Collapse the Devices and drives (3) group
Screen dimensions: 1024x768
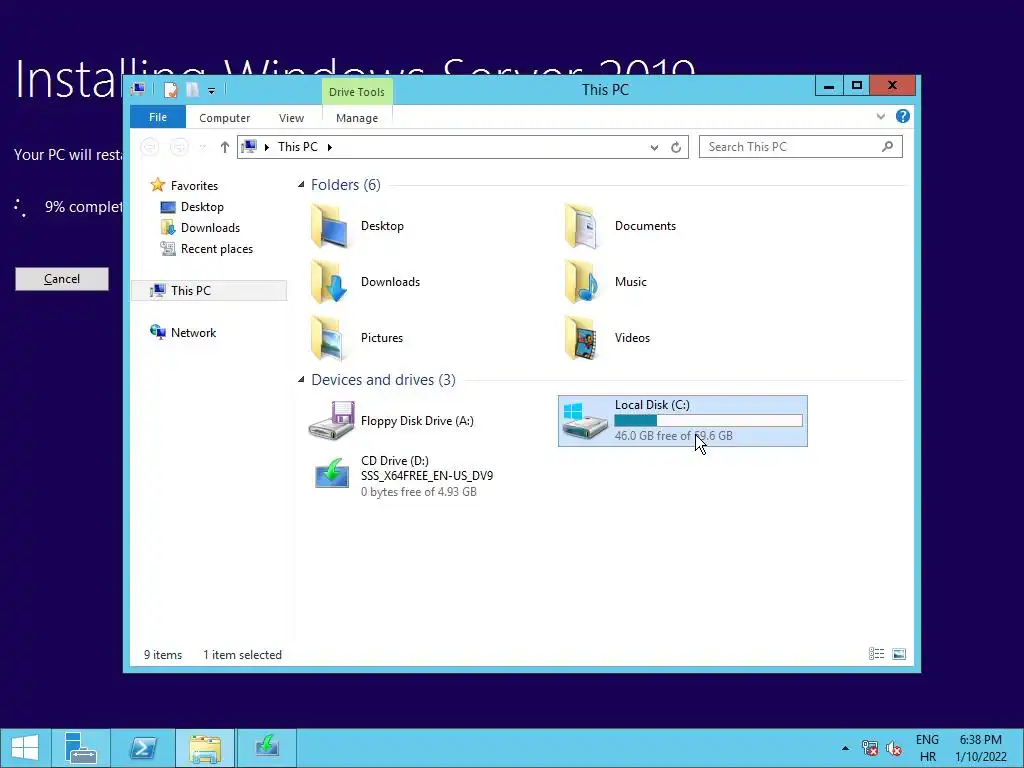point(301,379)
